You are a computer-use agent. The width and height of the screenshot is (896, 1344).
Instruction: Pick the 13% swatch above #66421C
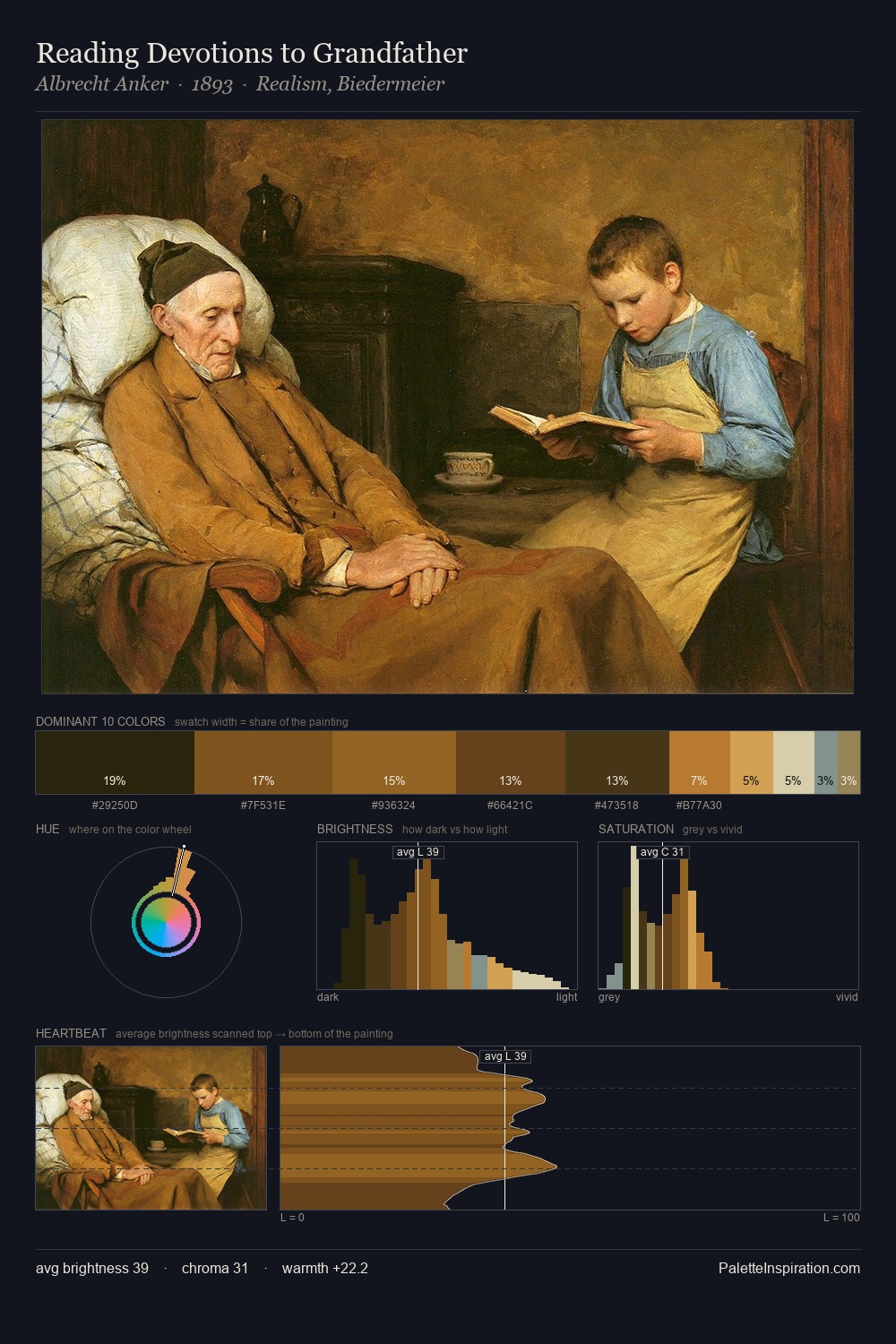tap(511, 762)
